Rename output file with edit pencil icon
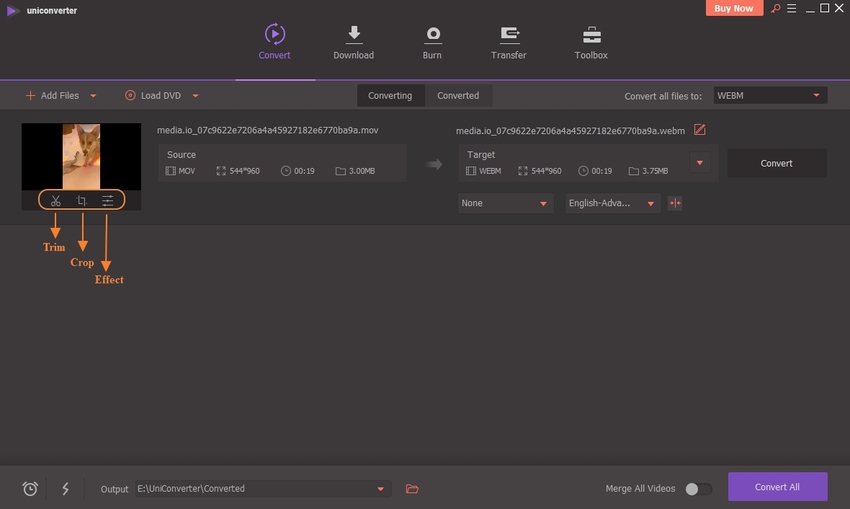This screenshot has height=509, width=850. [700, 130]
